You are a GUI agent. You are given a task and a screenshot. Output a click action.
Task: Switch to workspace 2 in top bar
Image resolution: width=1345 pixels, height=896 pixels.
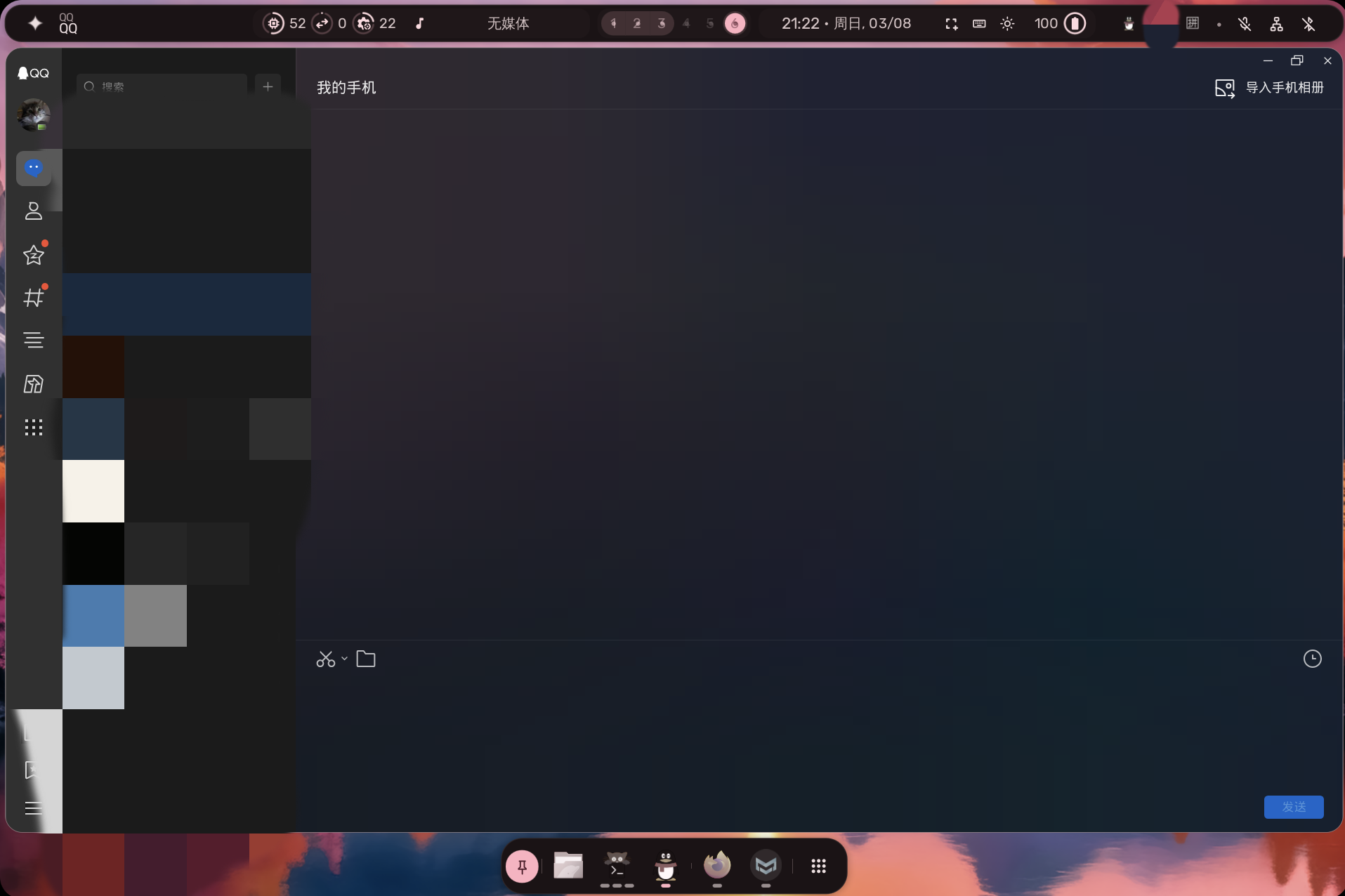click(637, 24)
